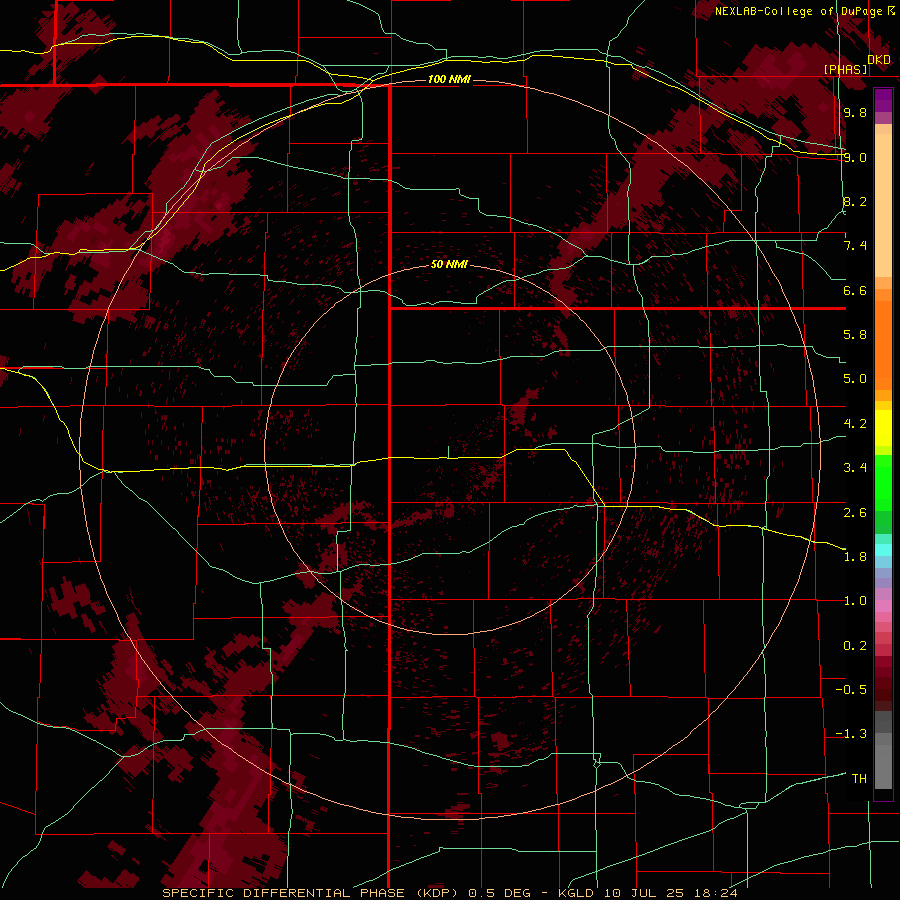Viewport: 900px width, 900px height.
Task: Click the 4.2 value on the color scale
Action: coord(855,424)
